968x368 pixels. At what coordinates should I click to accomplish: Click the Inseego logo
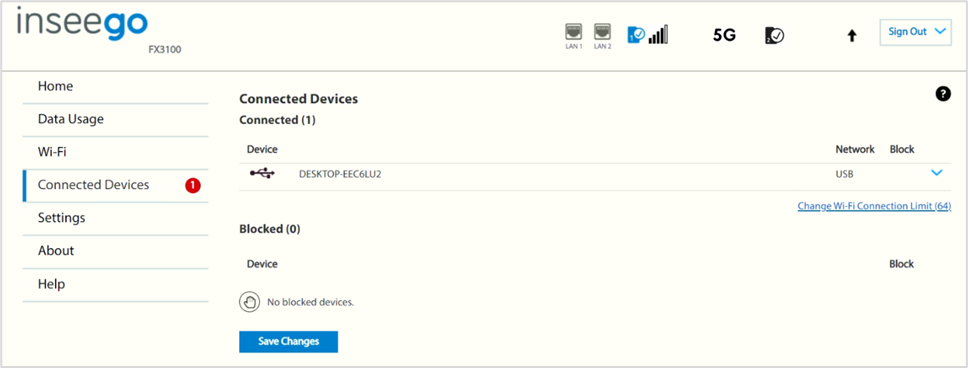(83, 25)
